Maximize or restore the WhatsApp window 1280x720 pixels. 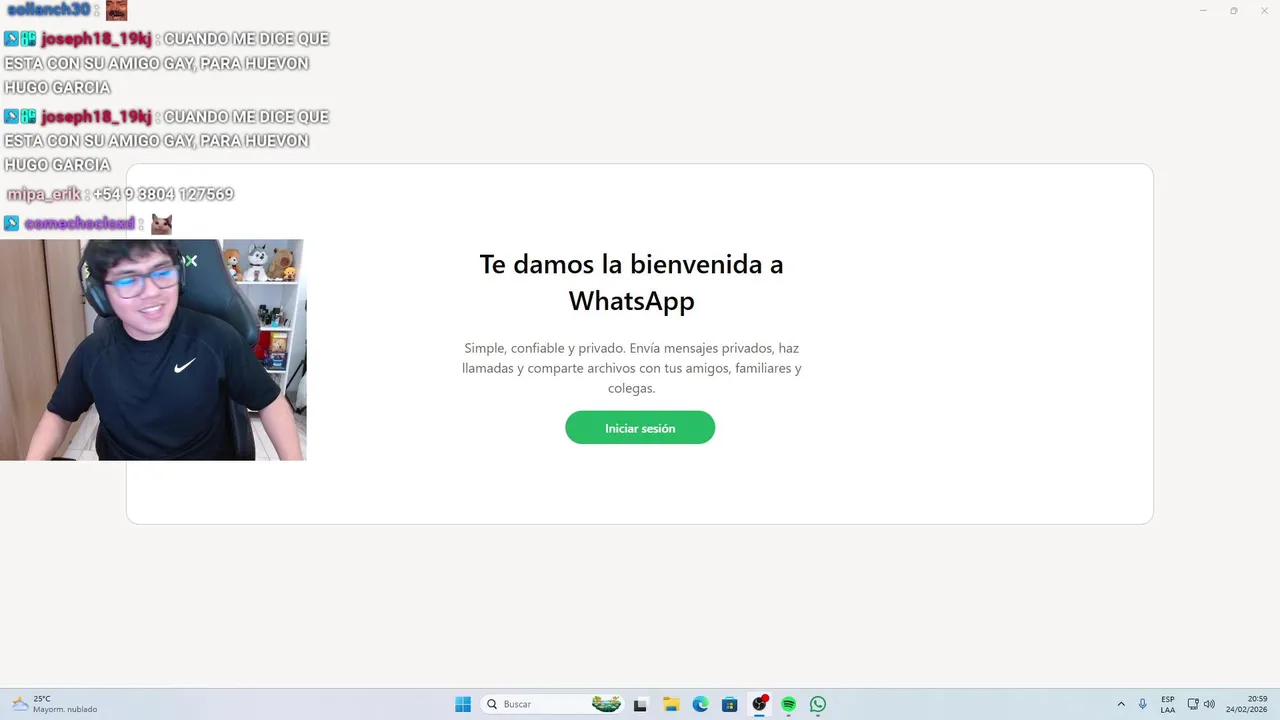(x=1233, y=10)
